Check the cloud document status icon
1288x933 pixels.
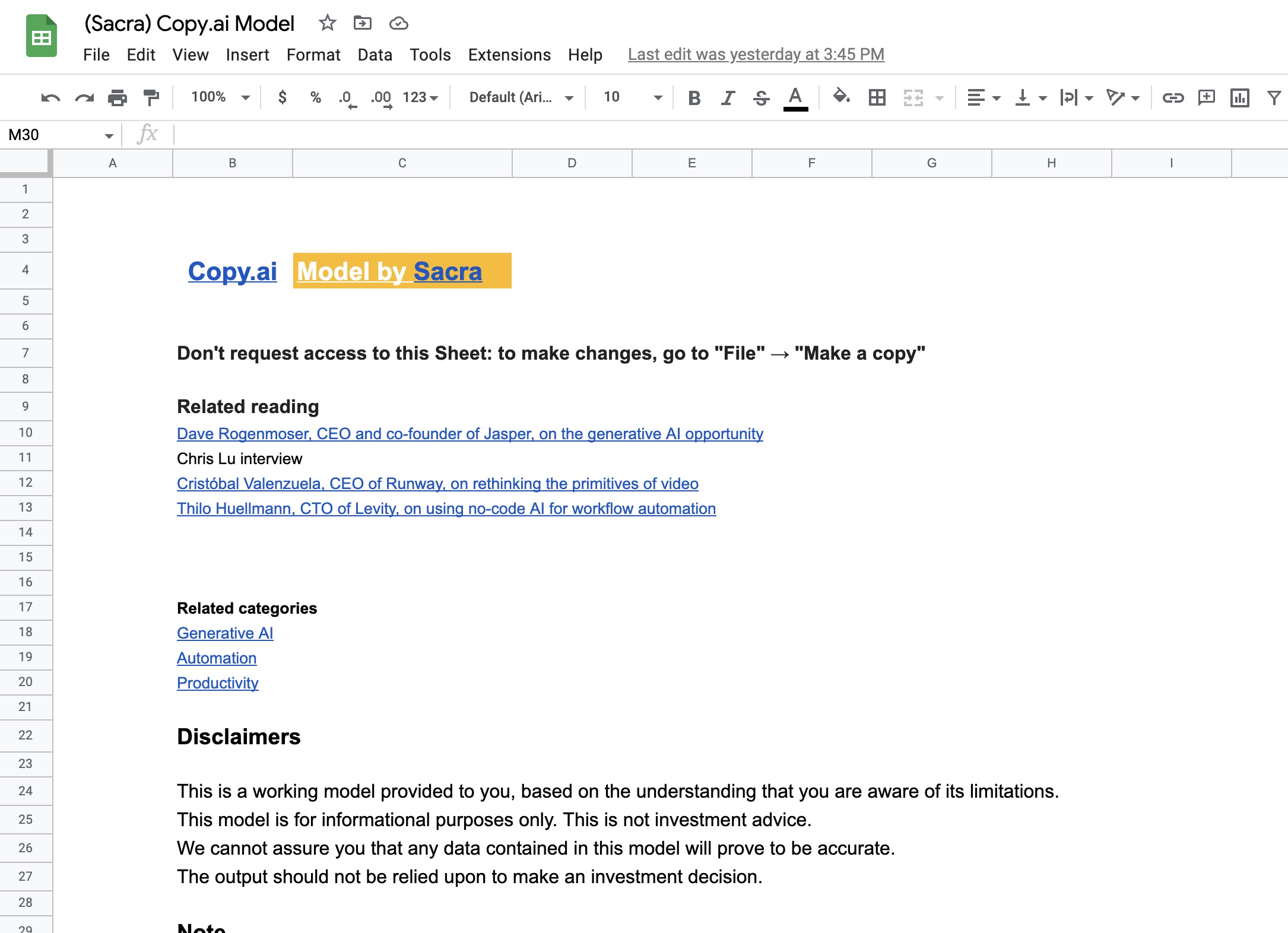click(x=398, y=23)
